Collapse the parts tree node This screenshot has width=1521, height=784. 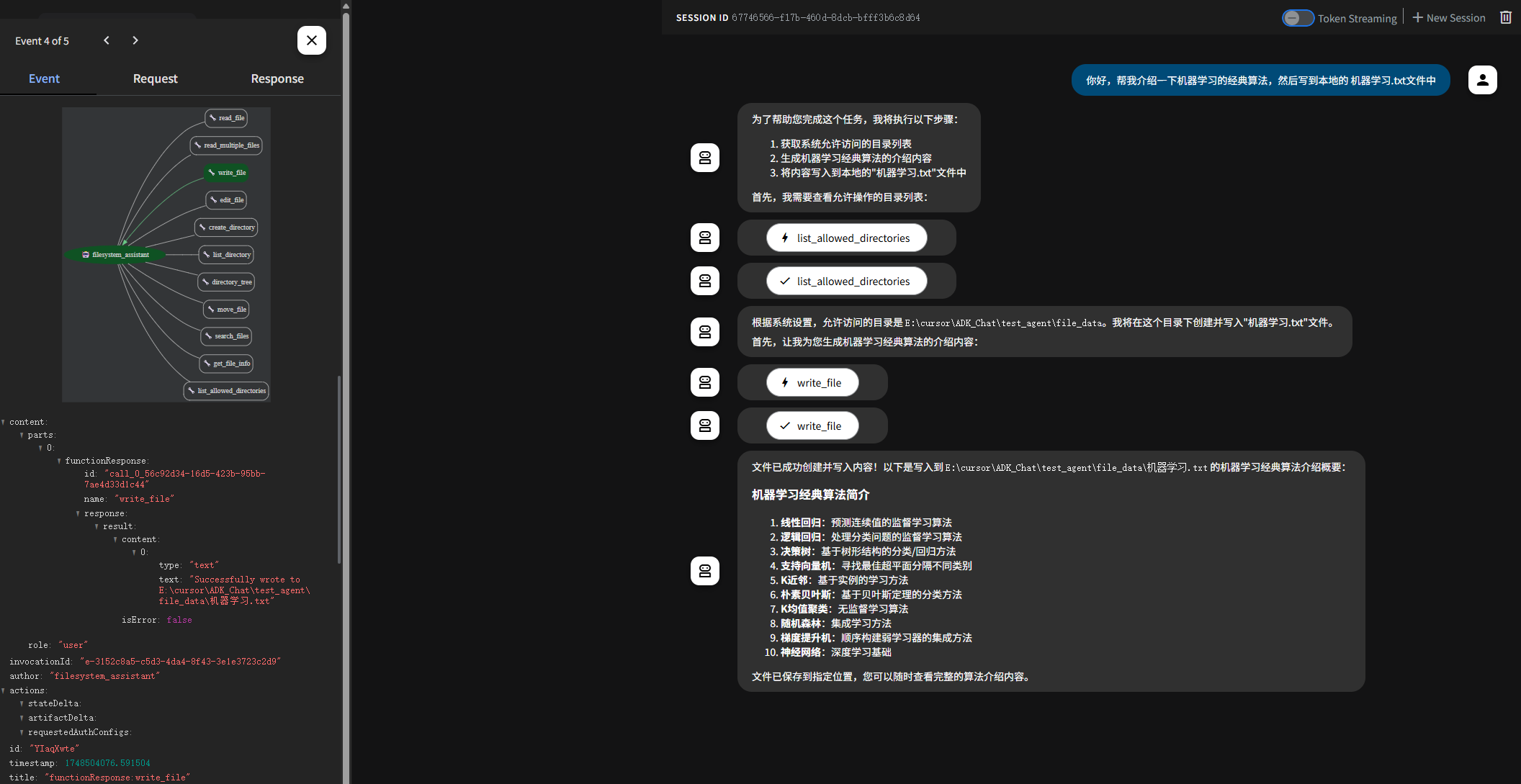22,435
